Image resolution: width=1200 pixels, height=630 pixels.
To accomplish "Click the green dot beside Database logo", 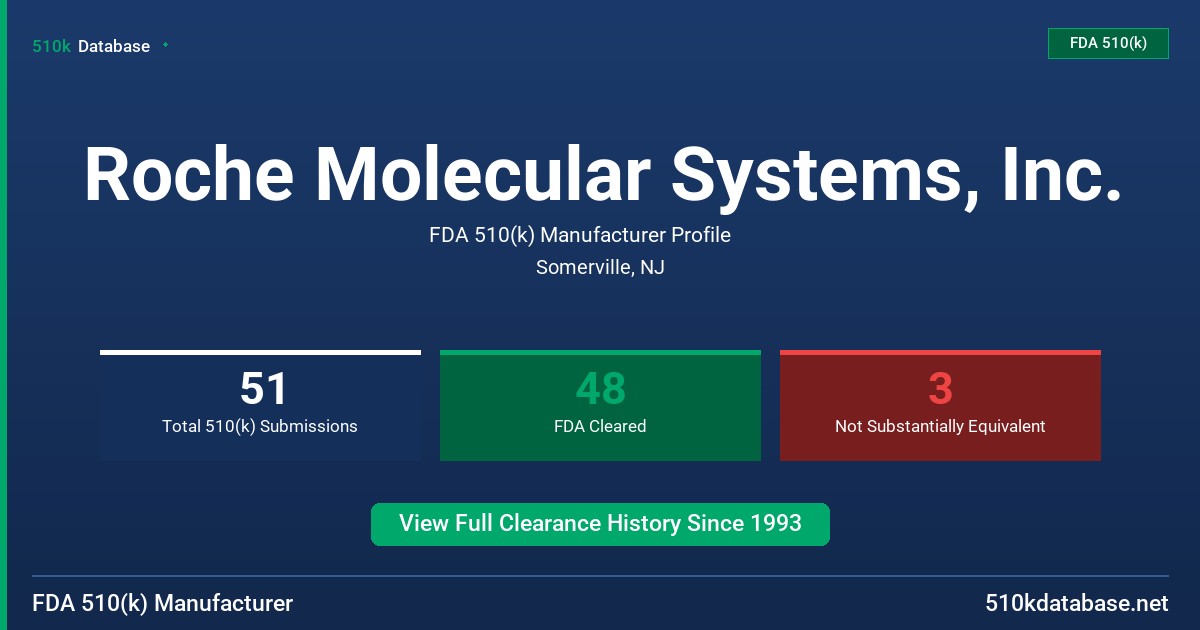I will click(x=165, y=45).
